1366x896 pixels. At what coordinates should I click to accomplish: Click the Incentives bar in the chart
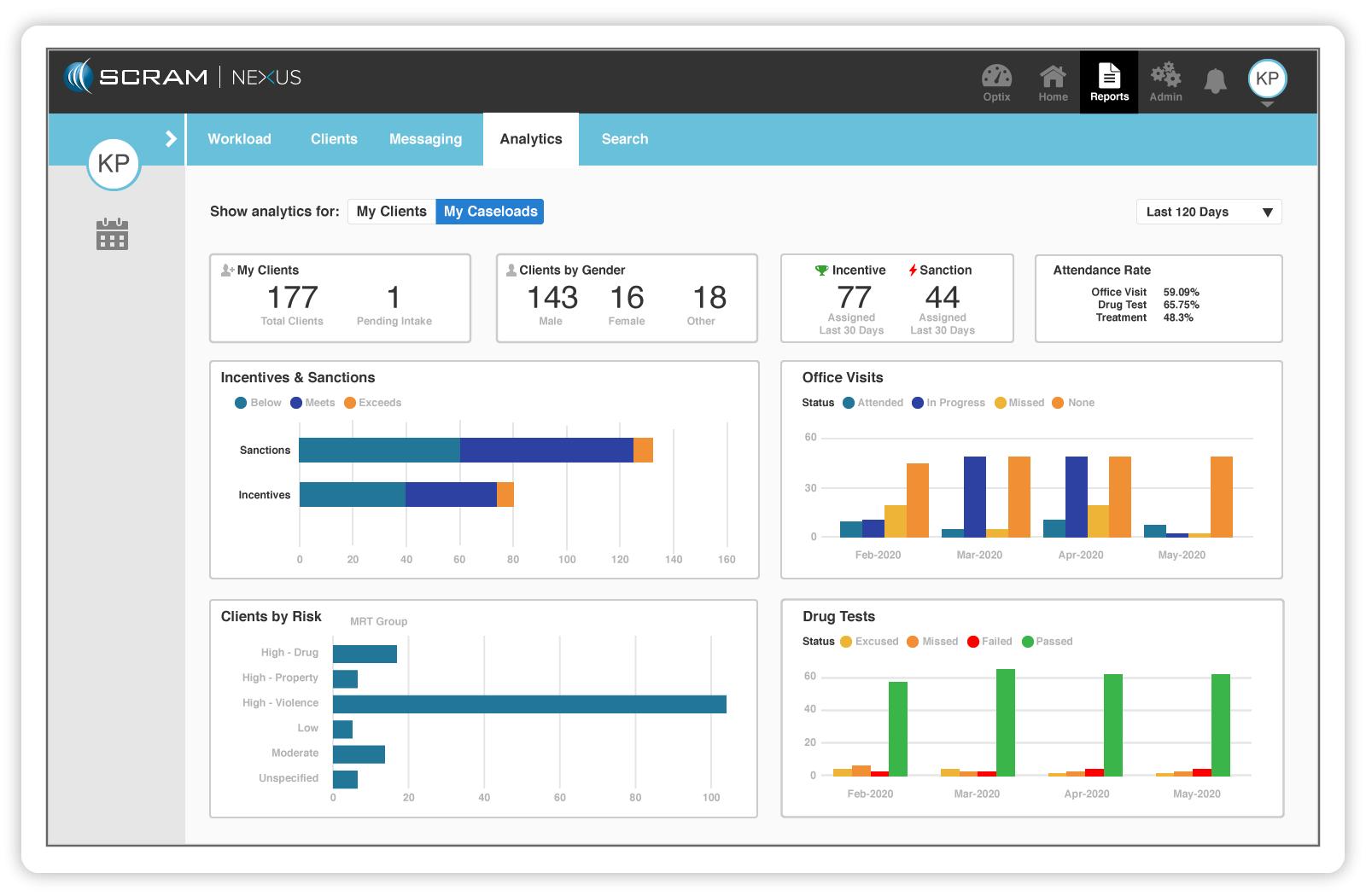coord(406,494)
